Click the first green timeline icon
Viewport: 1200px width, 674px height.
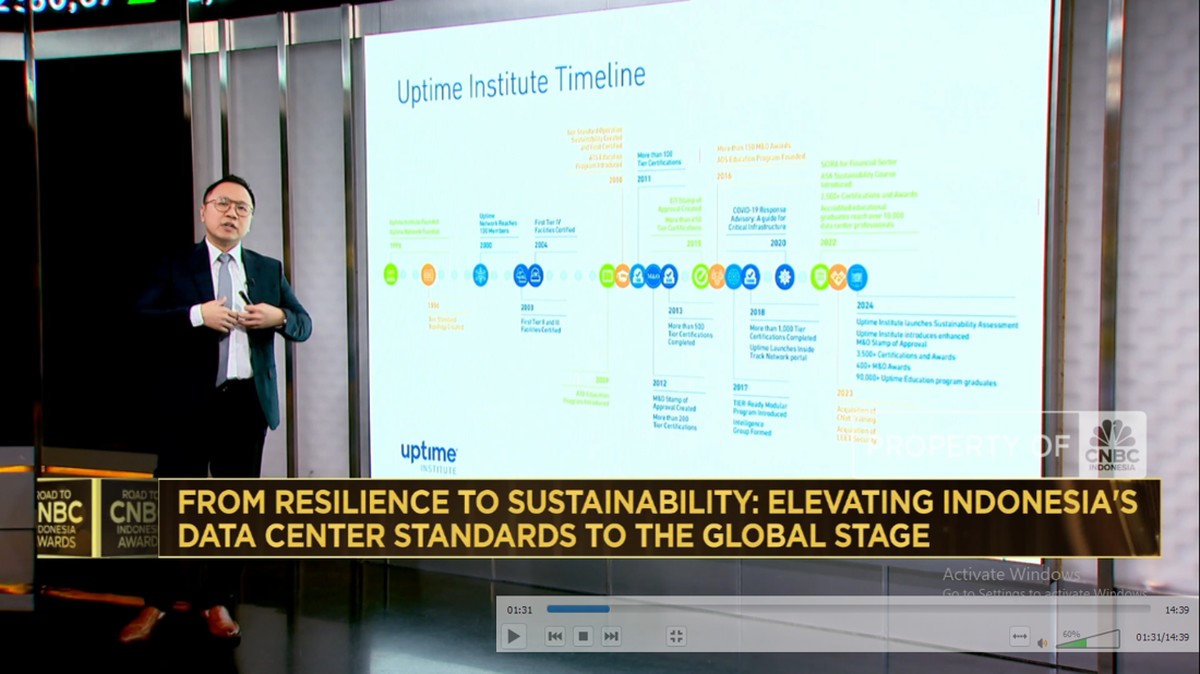pos(390,275)
